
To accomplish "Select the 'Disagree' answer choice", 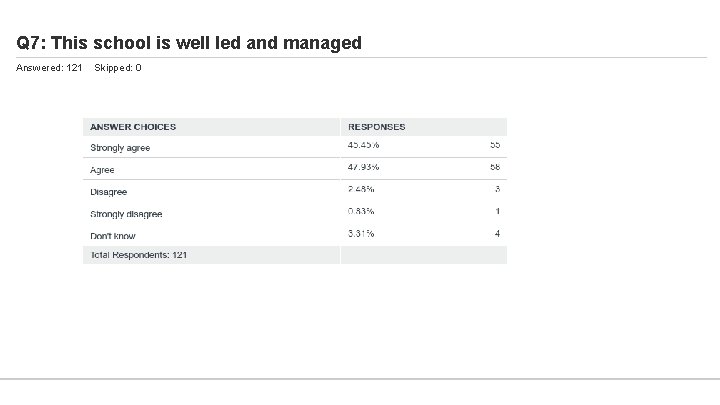I will pyautogui.click(x=108, y=192).
